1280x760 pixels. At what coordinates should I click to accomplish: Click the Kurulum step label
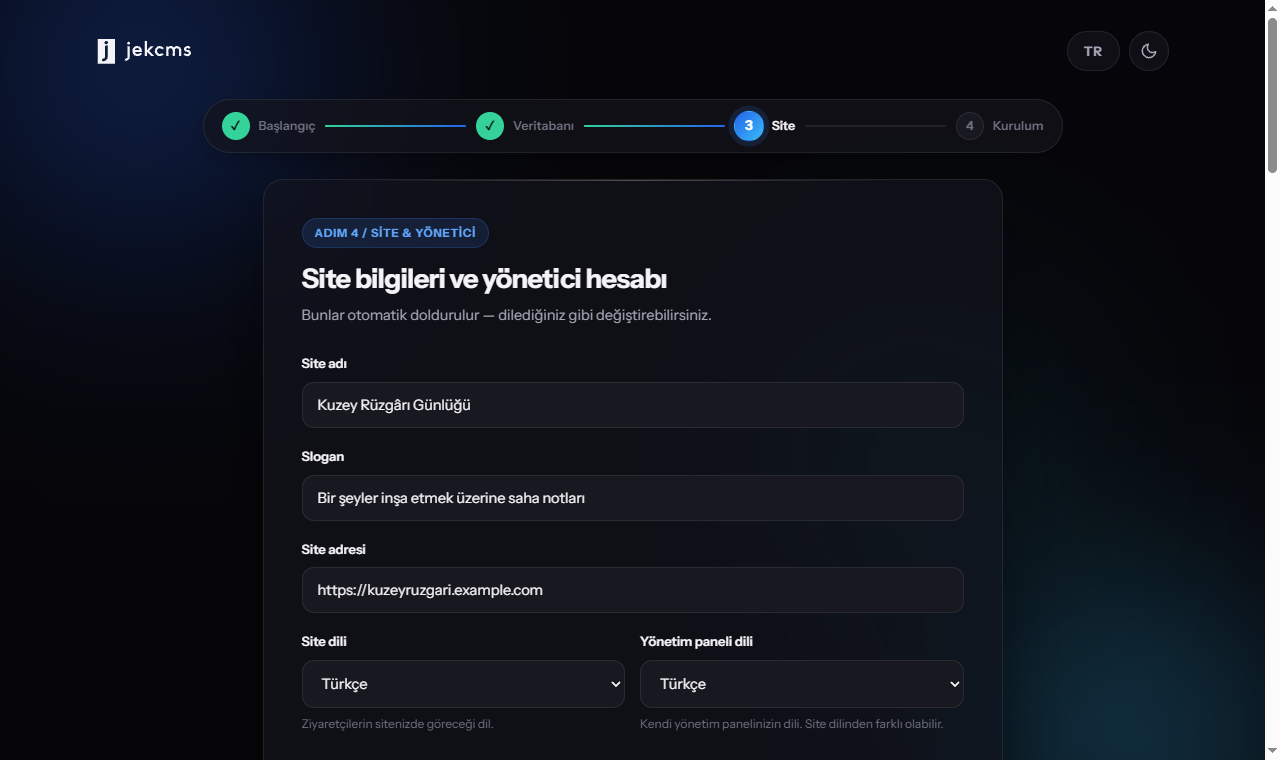[1018, 126]
